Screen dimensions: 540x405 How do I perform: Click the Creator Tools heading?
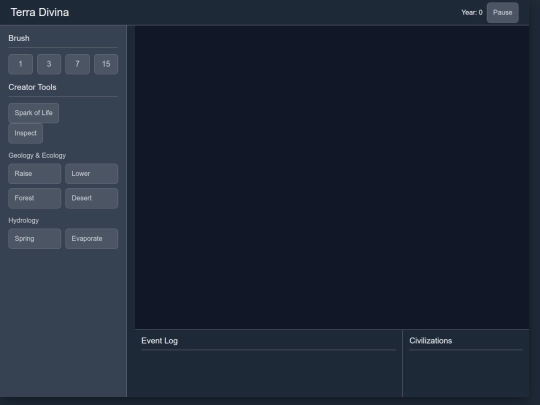32,87
